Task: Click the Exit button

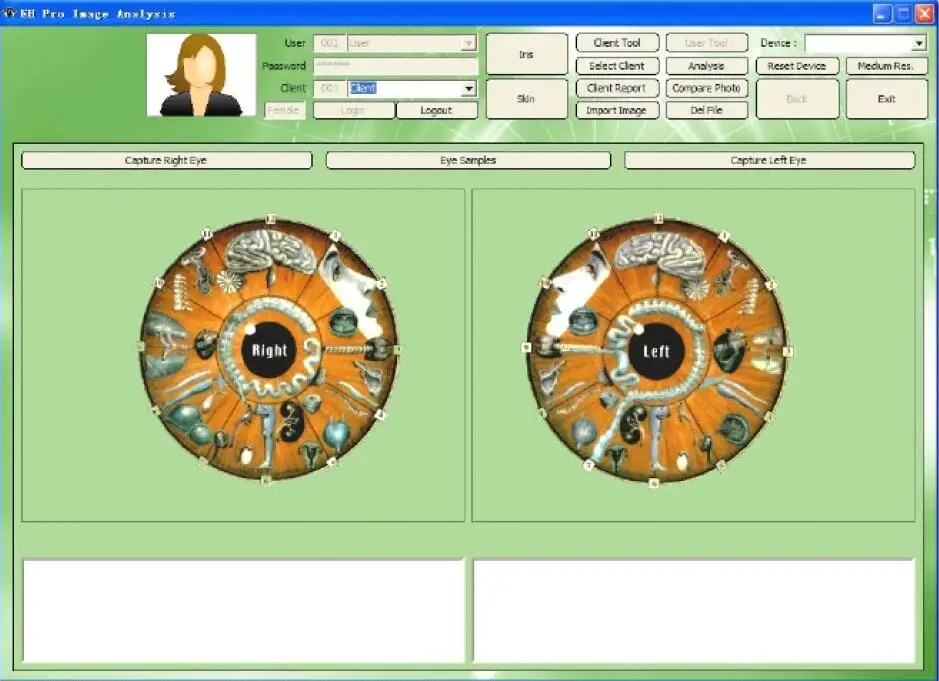Action: (x=886, y=99)
